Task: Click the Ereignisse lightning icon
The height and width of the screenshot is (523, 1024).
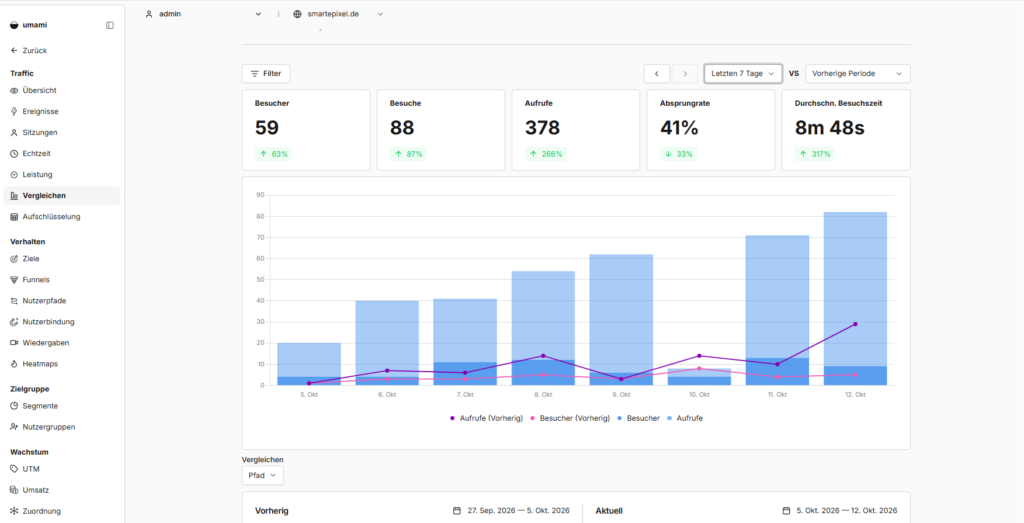Action: pos(14,112)
